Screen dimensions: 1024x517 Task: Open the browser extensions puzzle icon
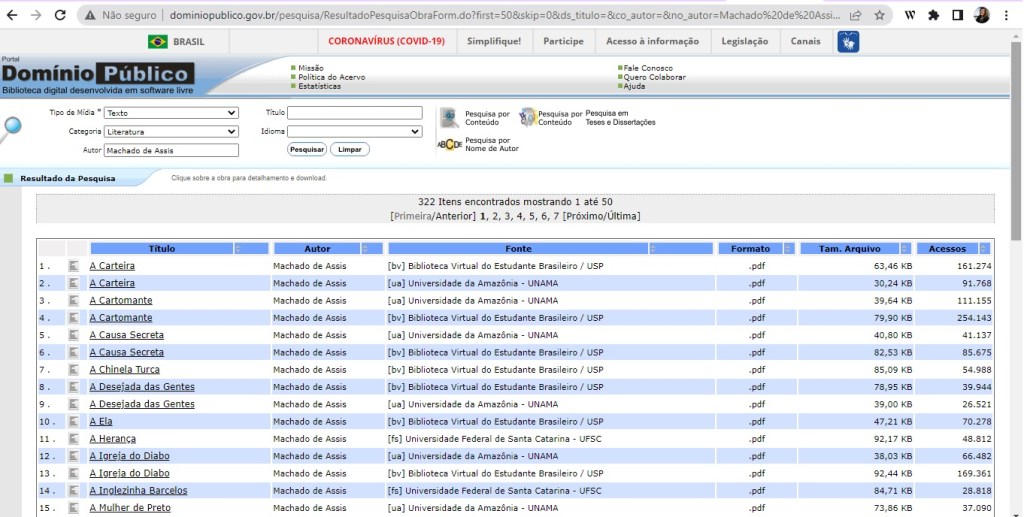(x=933, y=16)
